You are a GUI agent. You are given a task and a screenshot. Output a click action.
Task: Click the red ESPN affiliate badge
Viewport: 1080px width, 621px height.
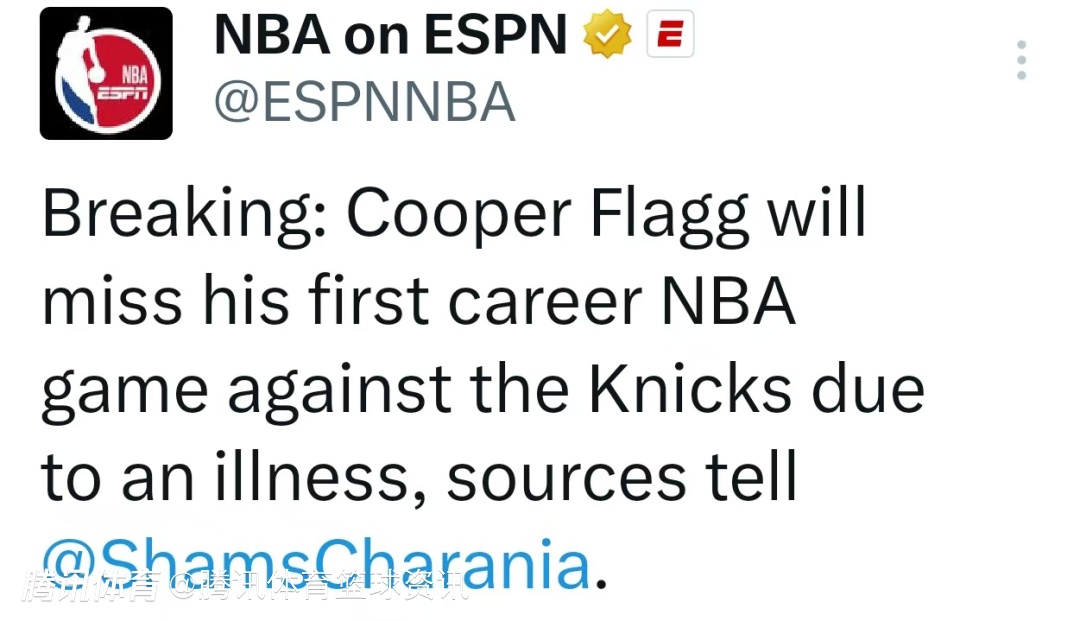(670, 38)
